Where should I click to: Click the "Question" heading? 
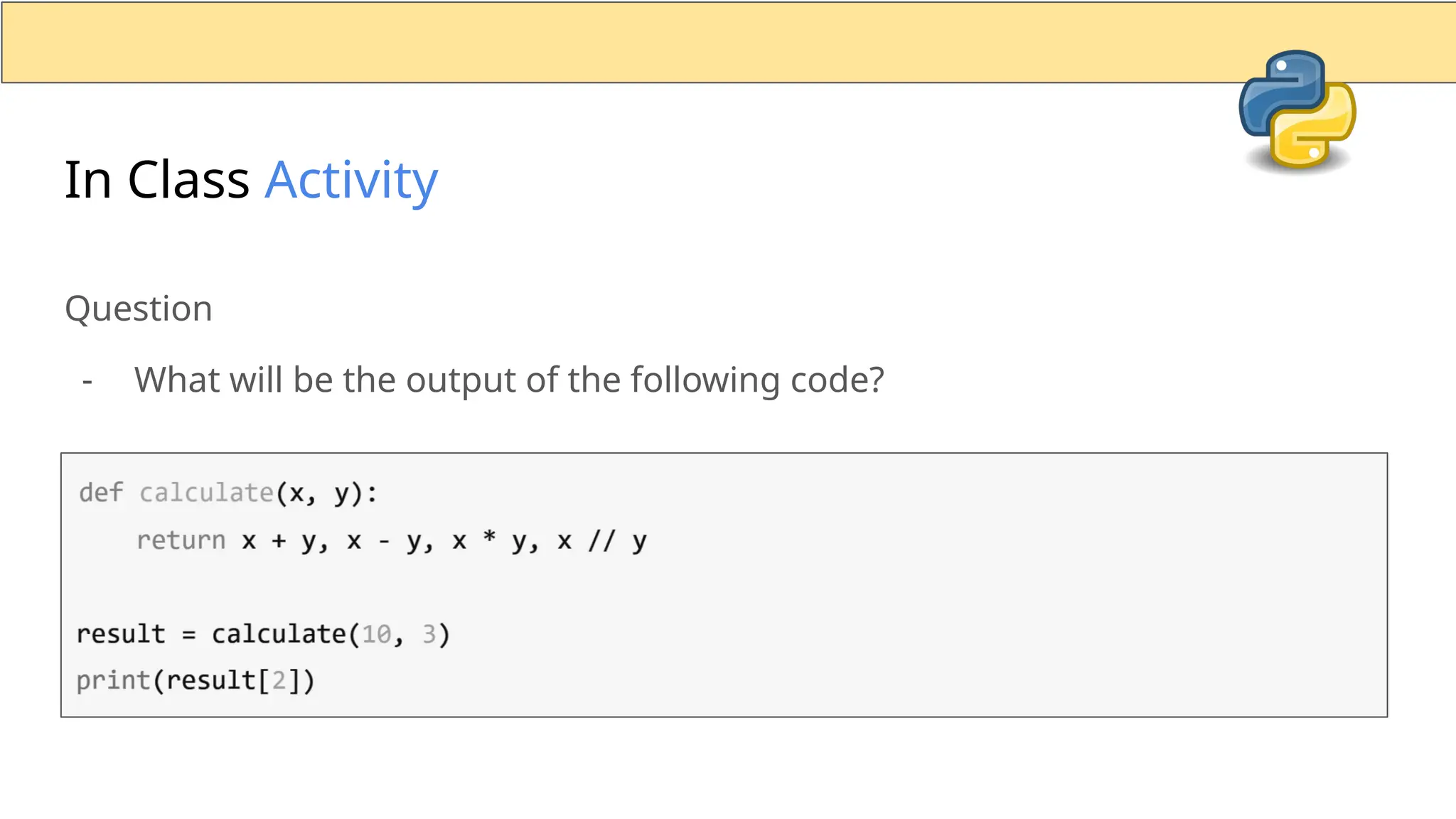point(139,309)
